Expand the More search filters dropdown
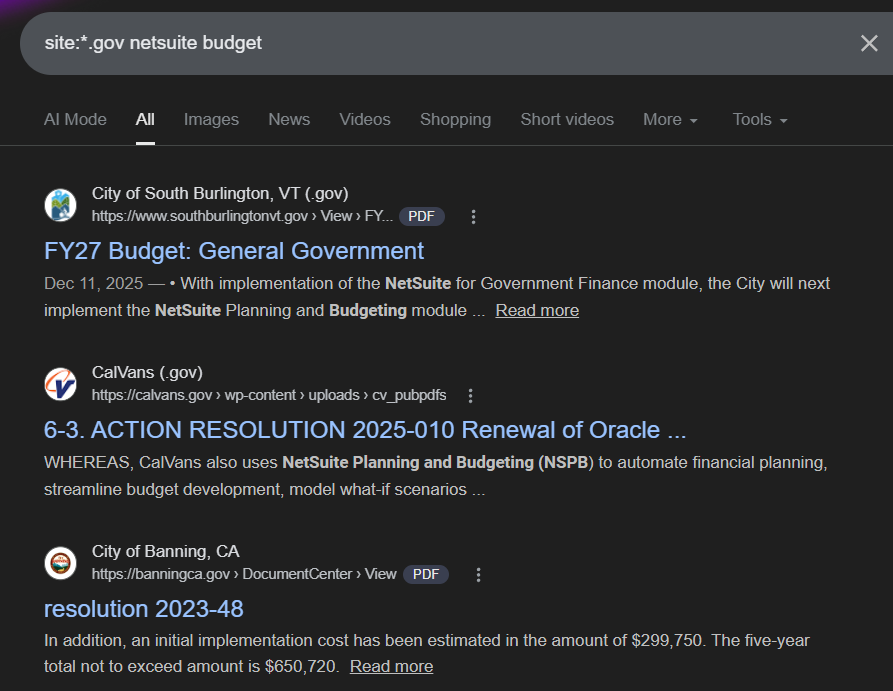893x691 pixels. click(x=669, y=119)
